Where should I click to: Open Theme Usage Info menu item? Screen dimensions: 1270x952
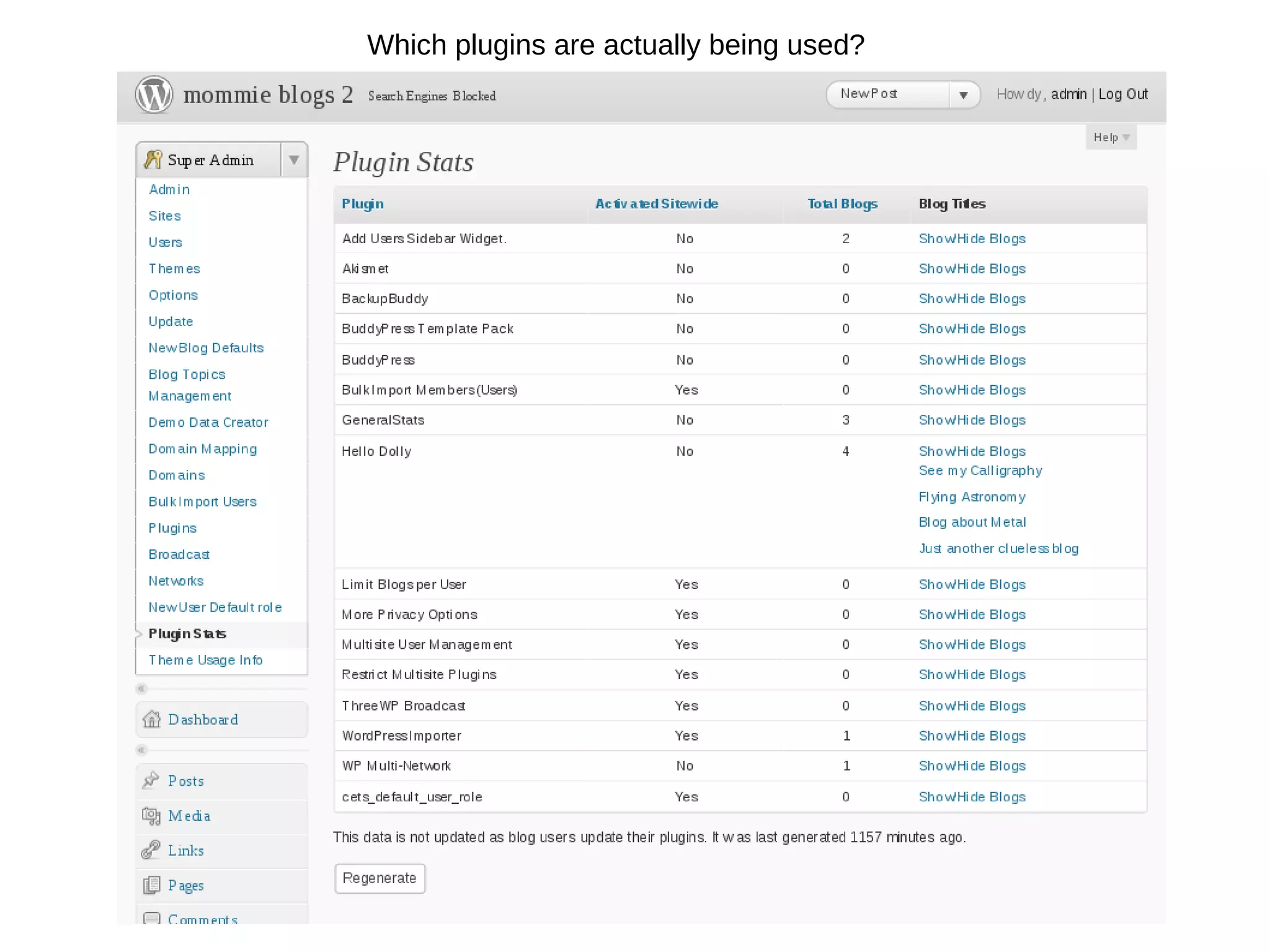[206, 660]
